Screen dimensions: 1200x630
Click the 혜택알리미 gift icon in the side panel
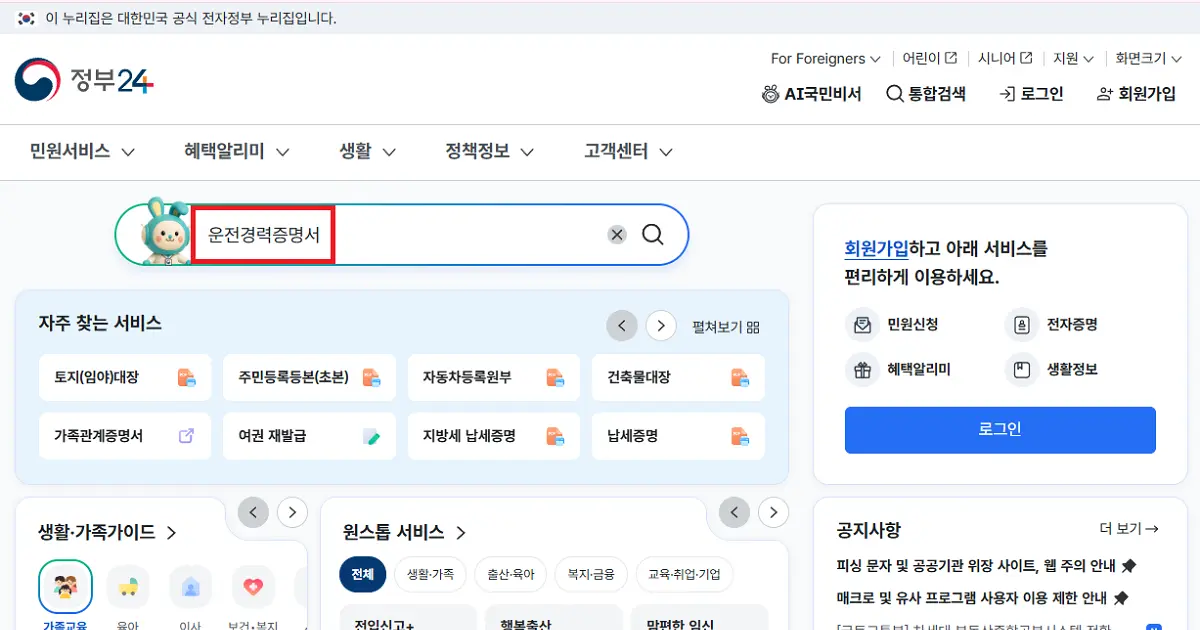tap(861, 370)
